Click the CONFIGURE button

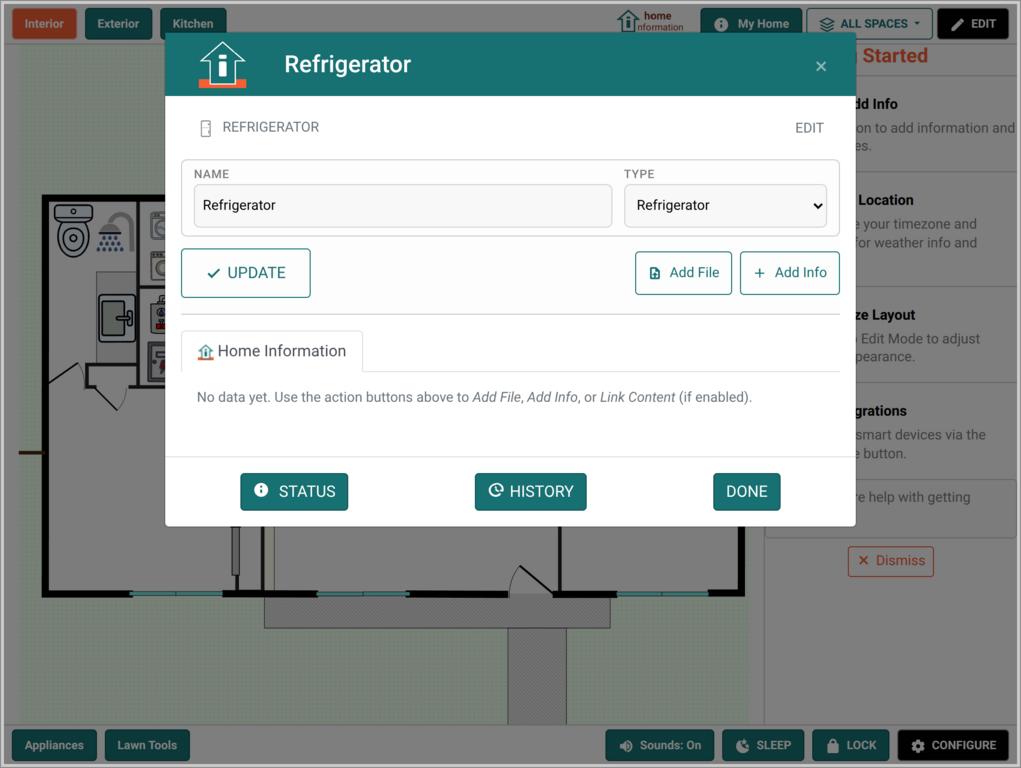point(953,745)
